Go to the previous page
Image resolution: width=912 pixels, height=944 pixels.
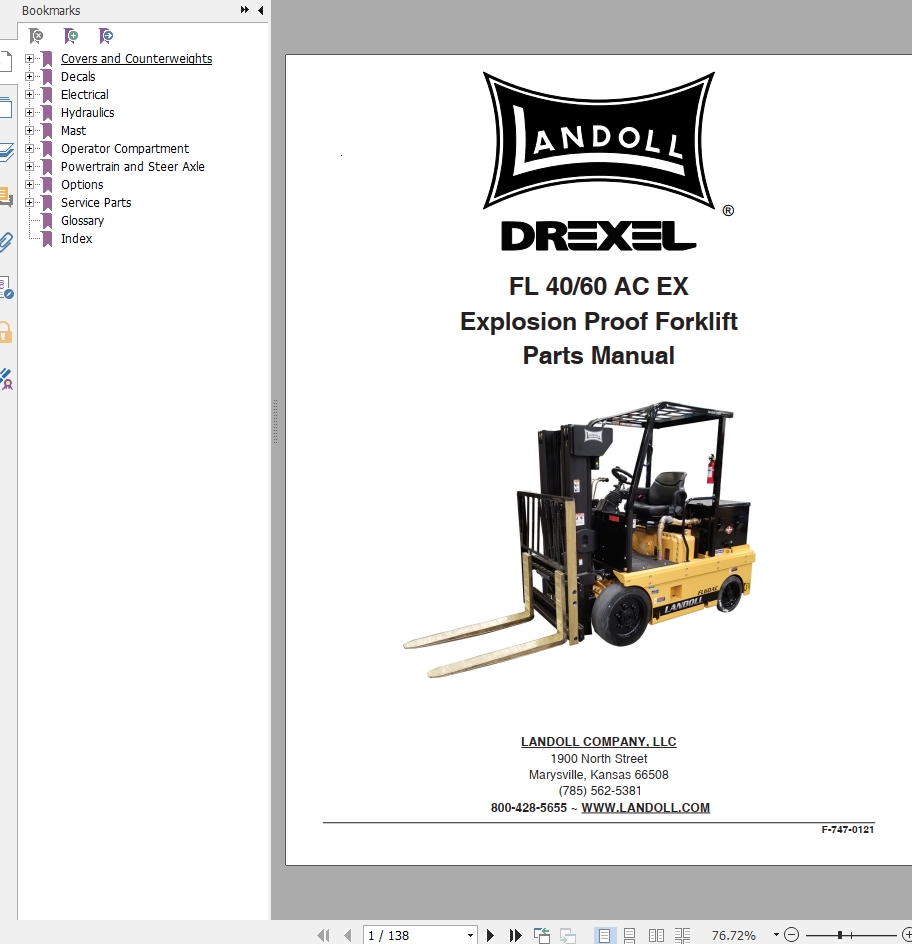[348, 935]
